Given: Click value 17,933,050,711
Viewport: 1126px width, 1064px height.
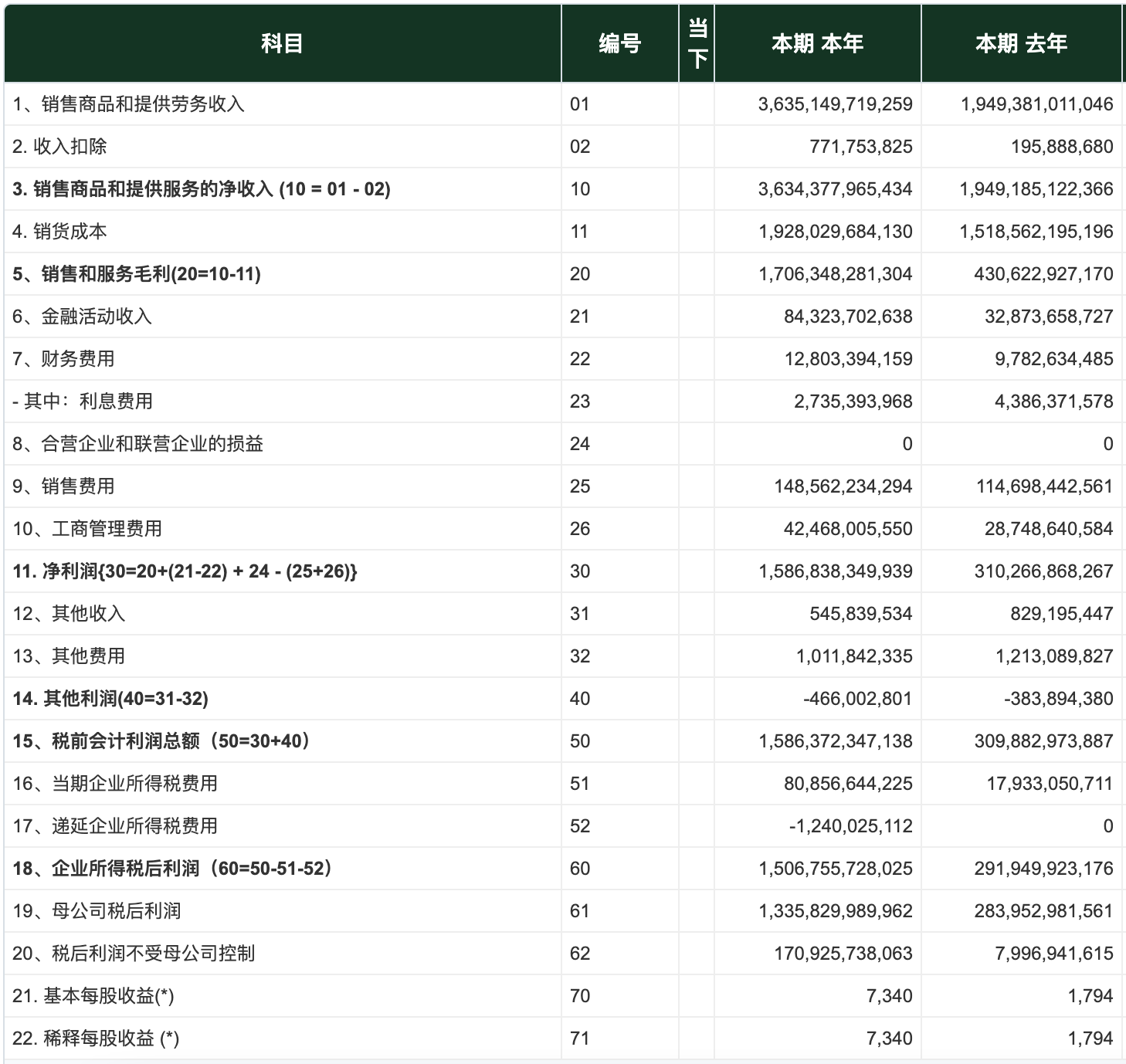Looking at the screenshot, I should point(1050,784).
